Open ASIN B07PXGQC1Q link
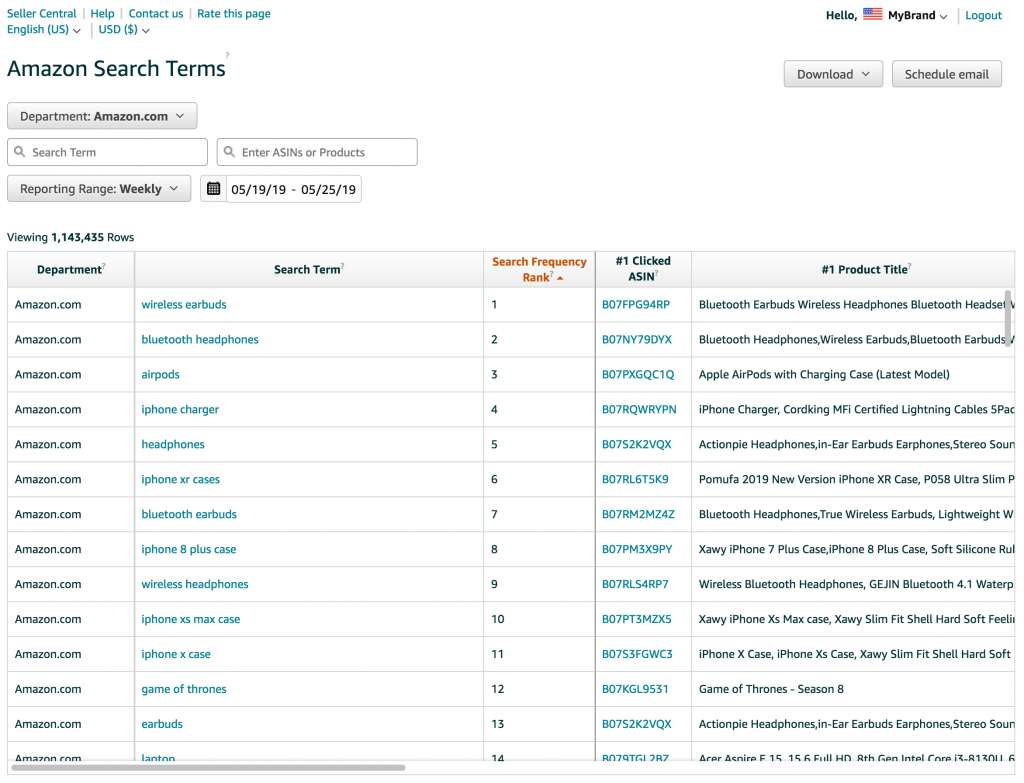The image size is (1024, 783). click(638, 374)
